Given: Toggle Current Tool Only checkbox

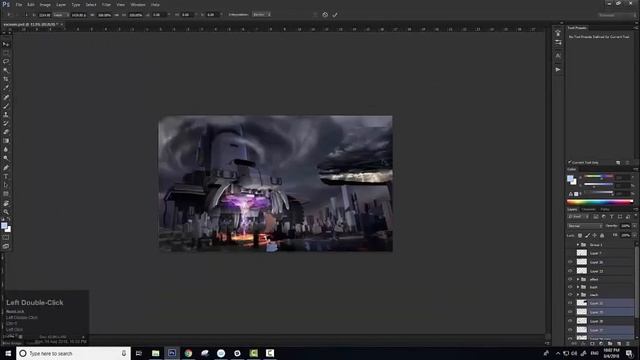Looking at the screenshot, I should (570, 162).
